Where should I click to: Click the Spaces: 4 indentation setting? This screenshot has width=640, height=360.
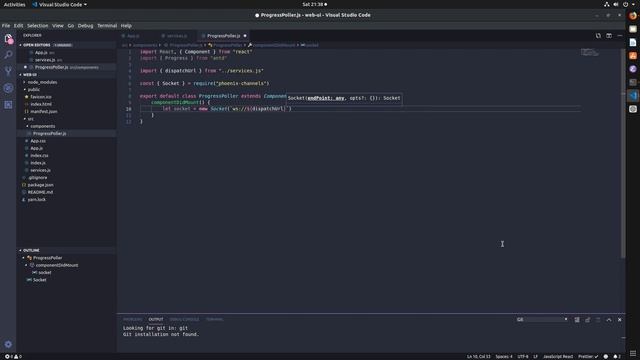coord(504,356)
